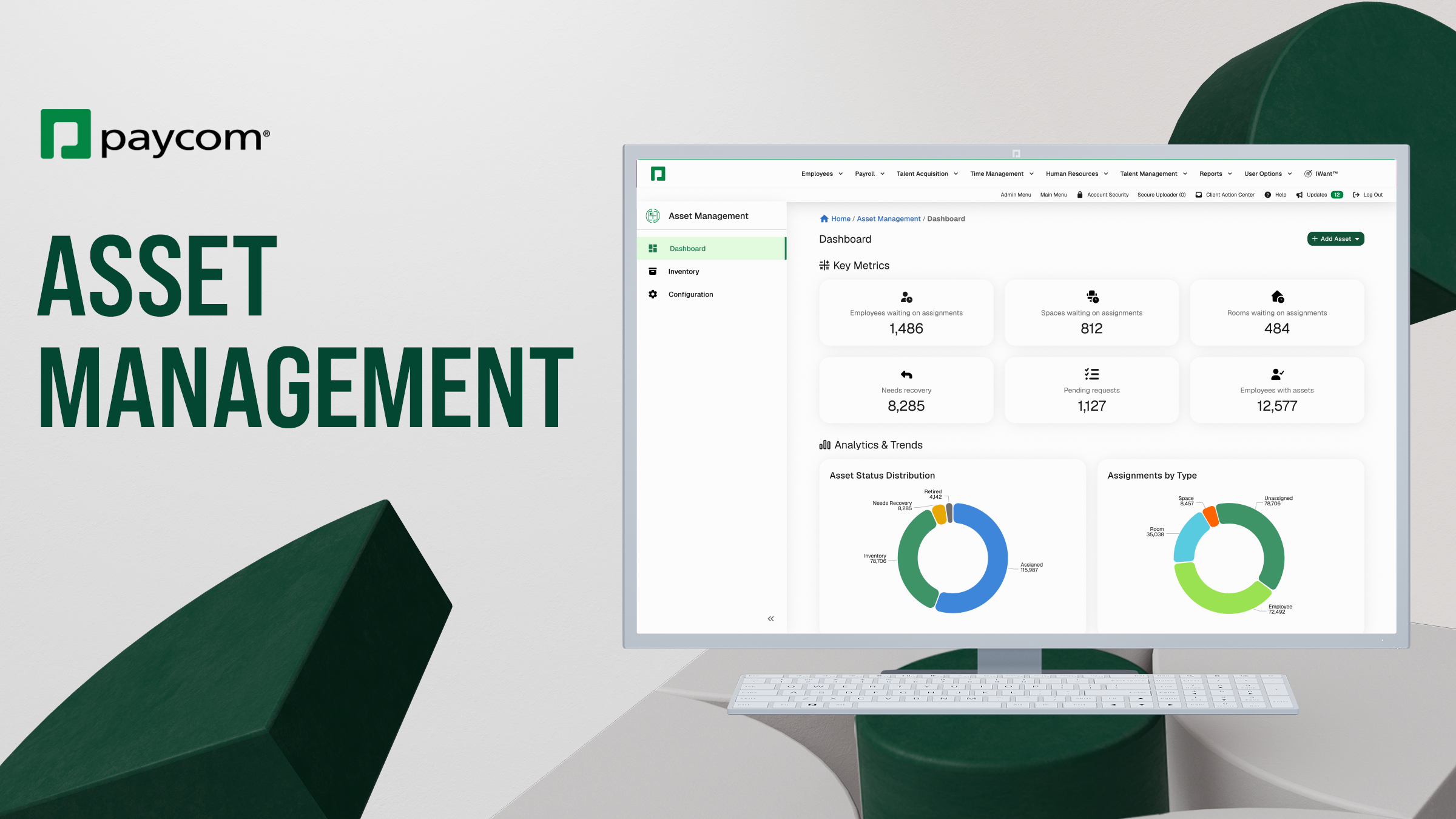Select Configuration in the sidebar
Image resolution: width=1456 pixels, height=819 pixels.
coord(712,294)
